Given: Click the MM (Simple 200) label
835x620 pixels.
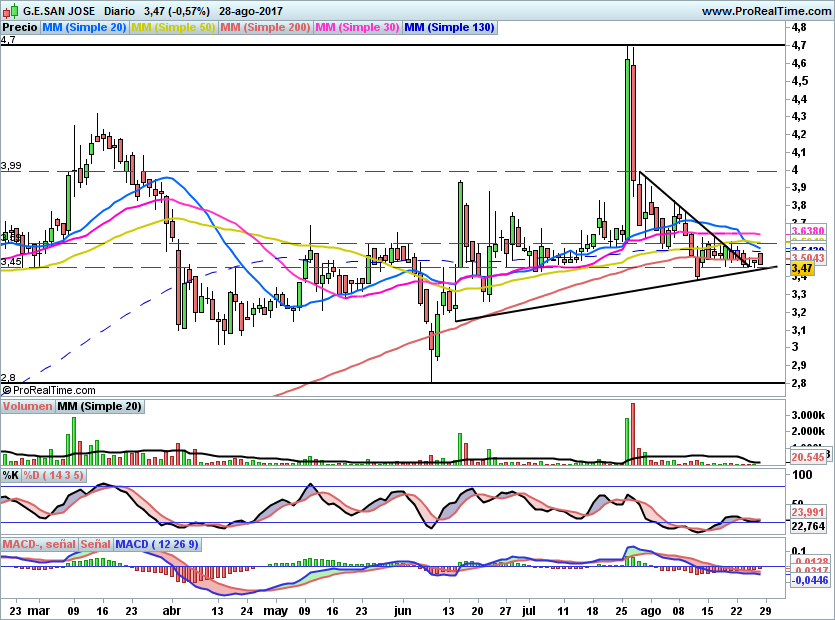Looking at the screenshot, I should pyautogui.click(x=264, y=28).
